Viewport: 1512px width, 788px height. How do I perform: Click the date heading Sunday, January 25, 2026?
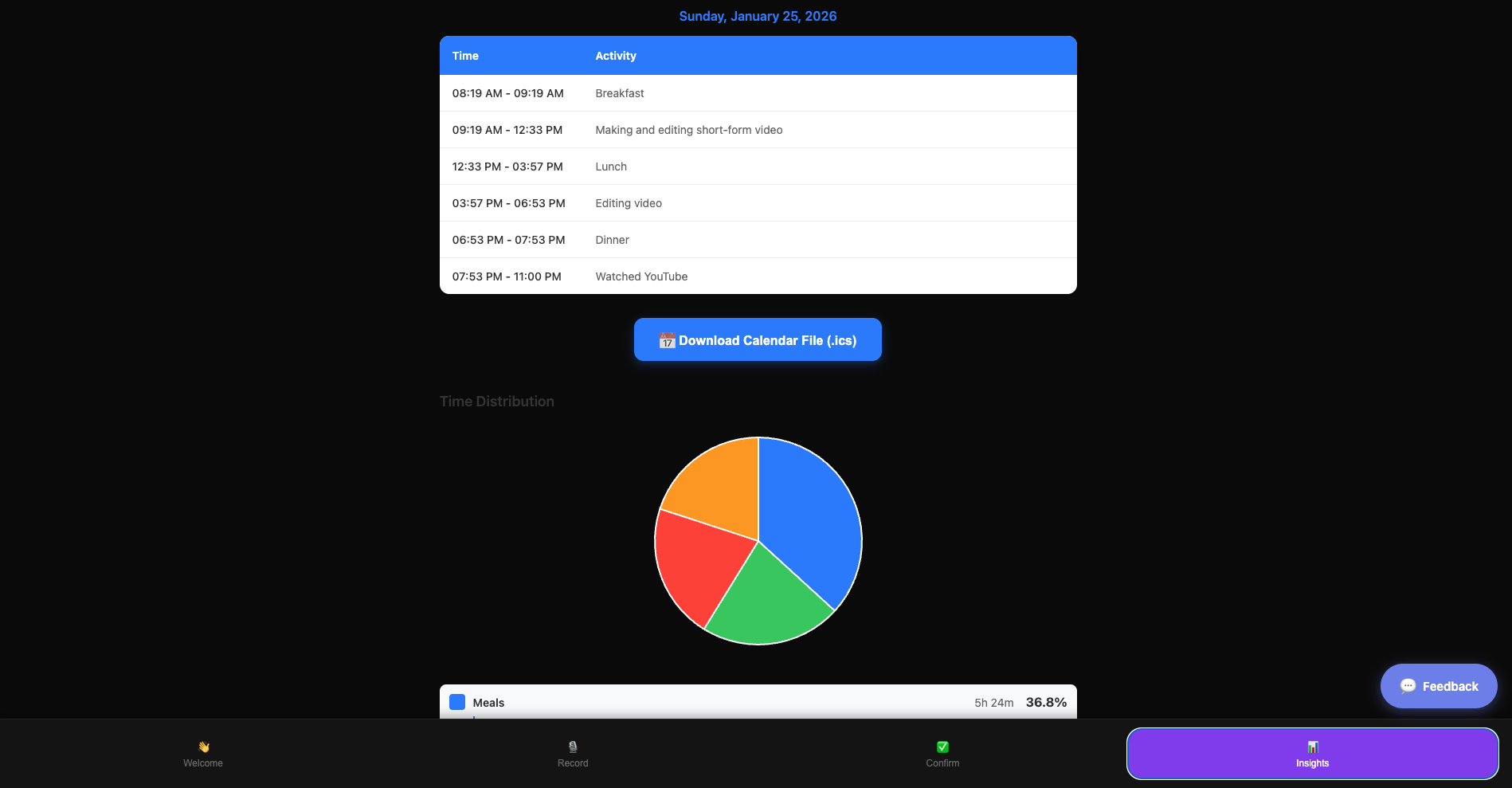757,16
